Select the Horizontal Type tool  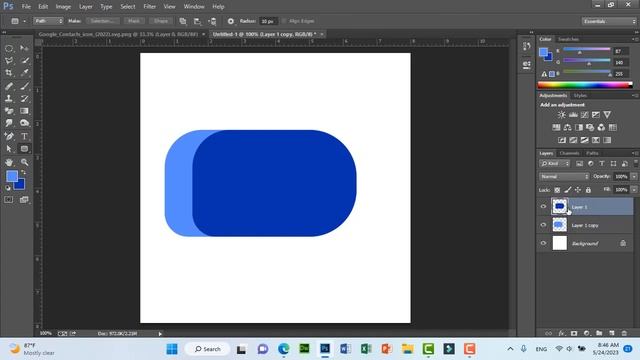24,136
